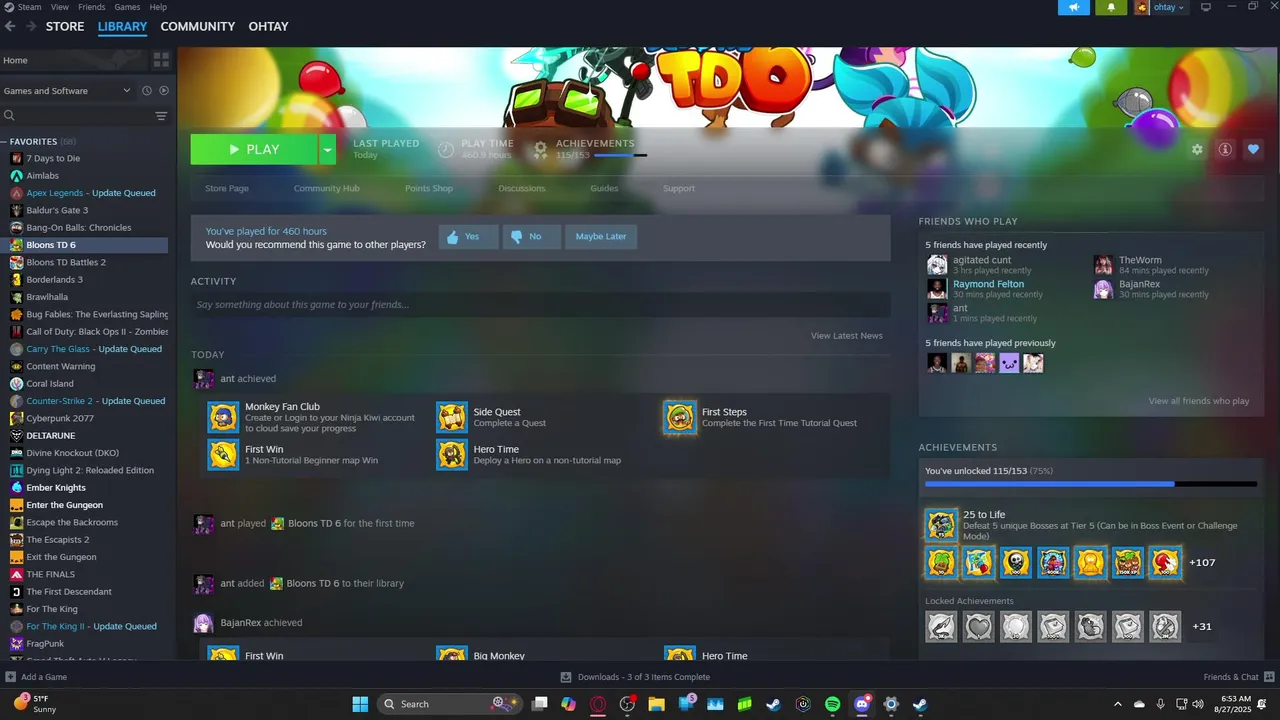The width and height of the screenshot is (1280, 720).
Task: Open the Help menu
Action: (x=158, y=7)
